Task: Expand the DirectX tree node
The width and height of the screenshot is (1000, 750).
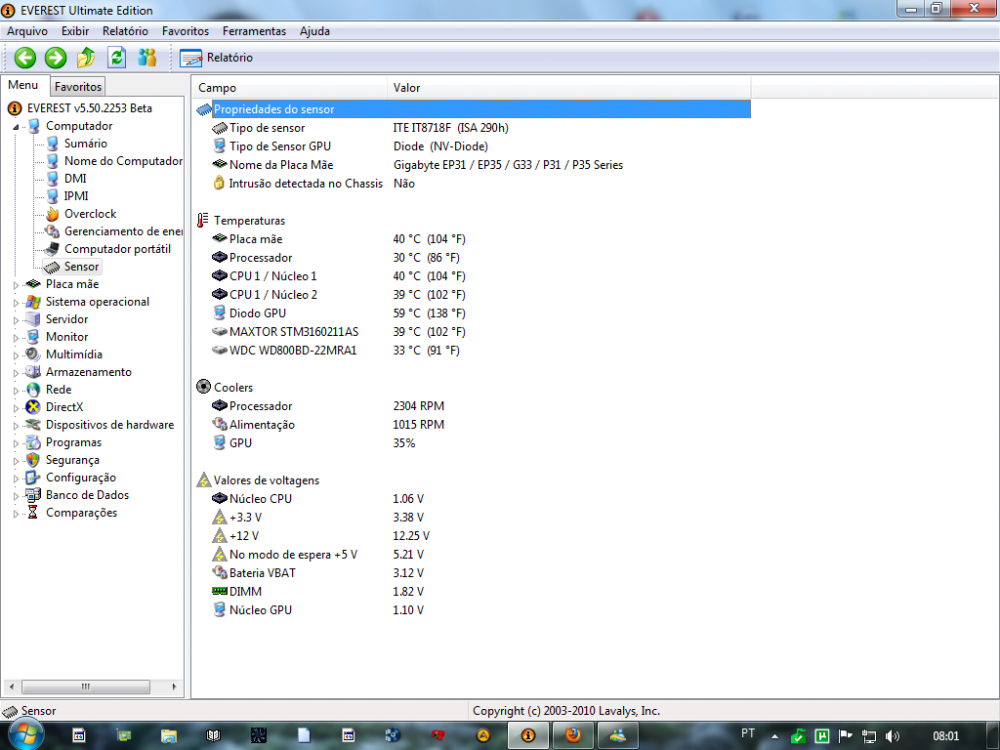Action: click(16, 408)
